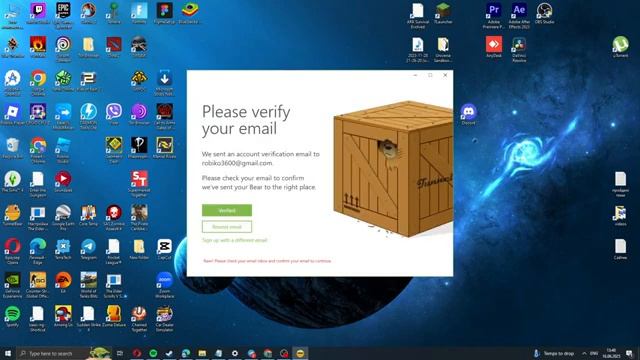Open Car Dealer Simulator desktop icon

point(164,319)
